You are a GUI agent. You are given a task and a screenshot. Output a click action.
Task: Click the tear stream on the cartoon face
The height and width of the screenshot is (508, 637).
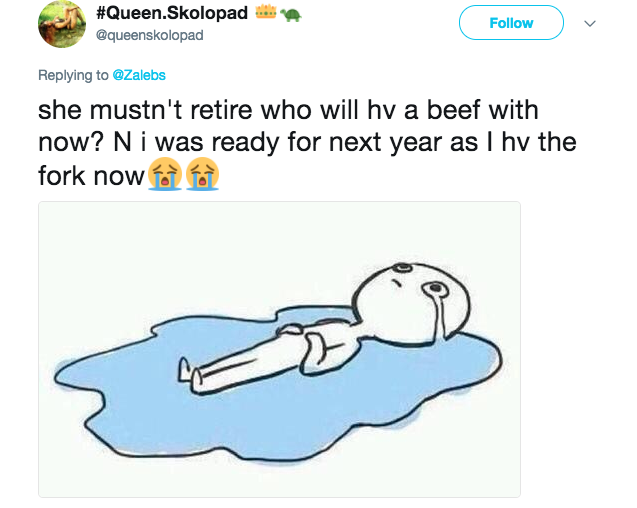[439, 315]
